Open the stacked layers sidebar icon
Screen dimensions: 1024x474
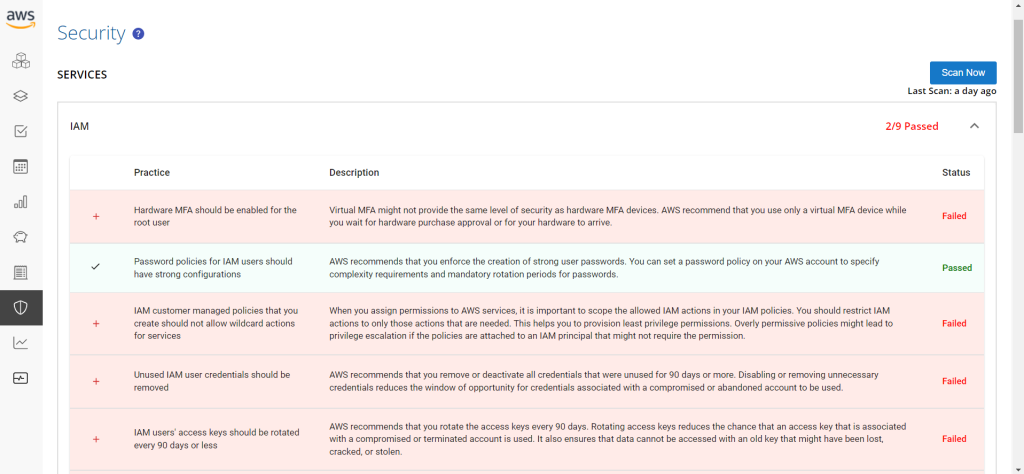coord(21,97)
